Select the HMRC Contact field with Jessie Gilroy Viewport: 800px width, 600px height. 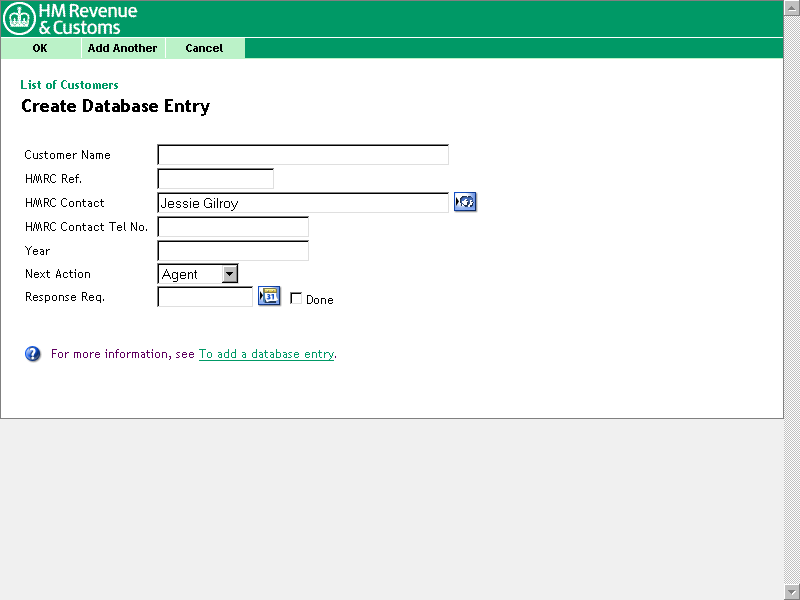303,203
